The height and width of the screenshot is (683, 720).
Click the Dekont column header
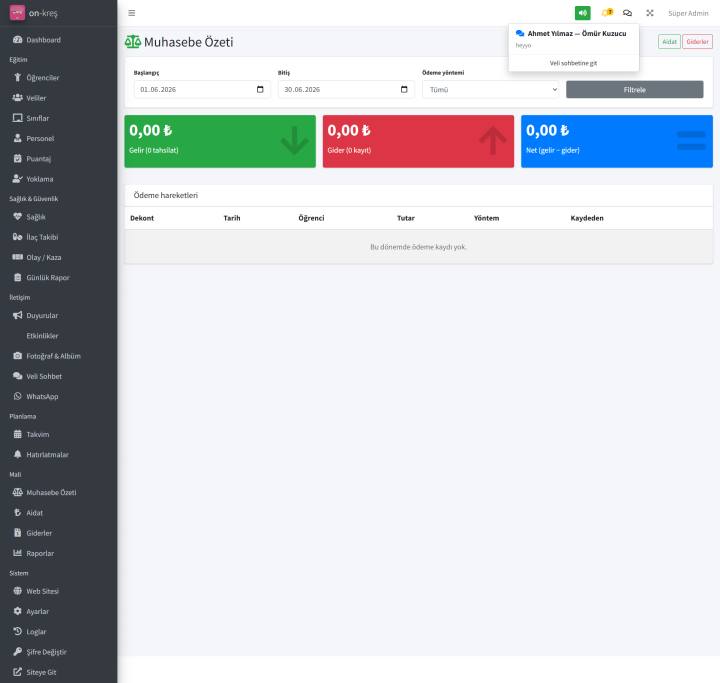pos(142,218)
